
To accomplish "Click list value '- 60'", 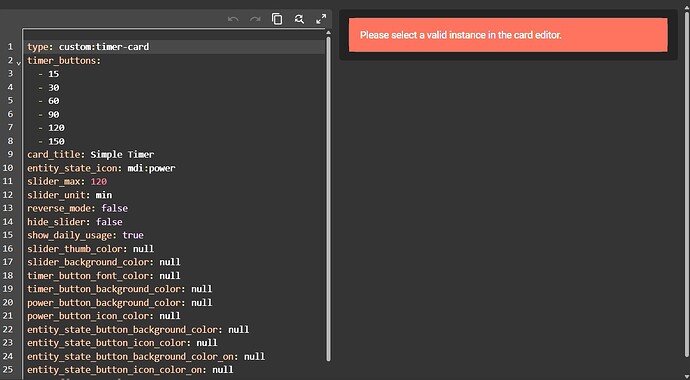I will (x=48, y=101).
